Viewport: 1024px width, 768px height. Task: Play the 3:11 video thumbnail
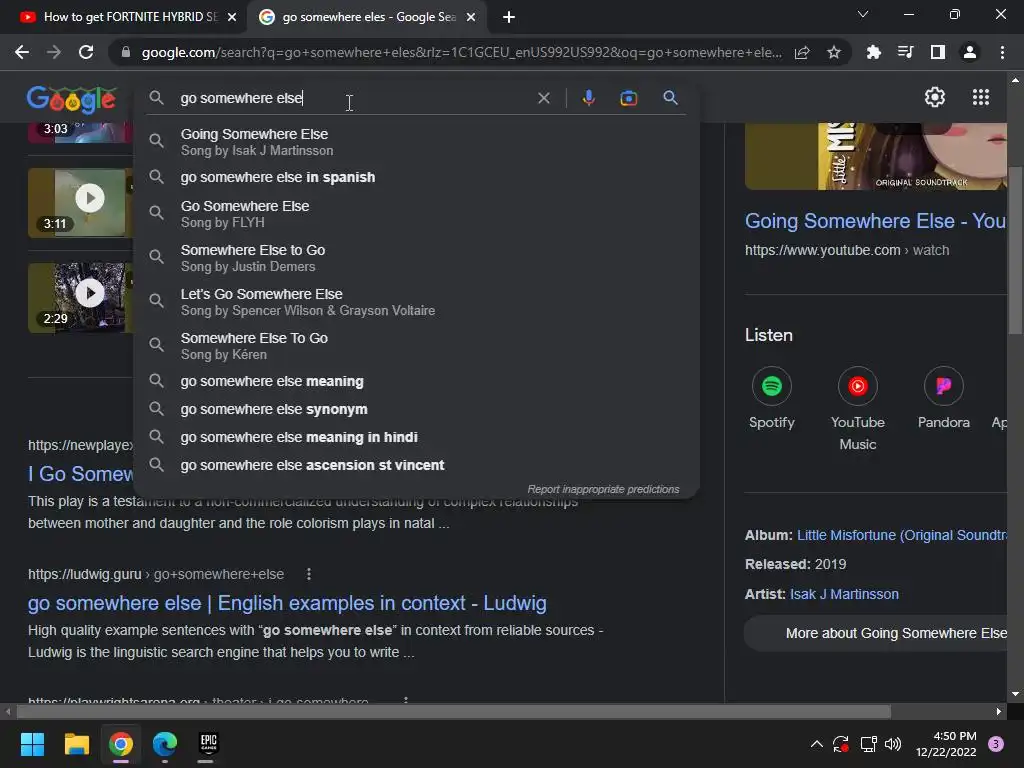80,202
